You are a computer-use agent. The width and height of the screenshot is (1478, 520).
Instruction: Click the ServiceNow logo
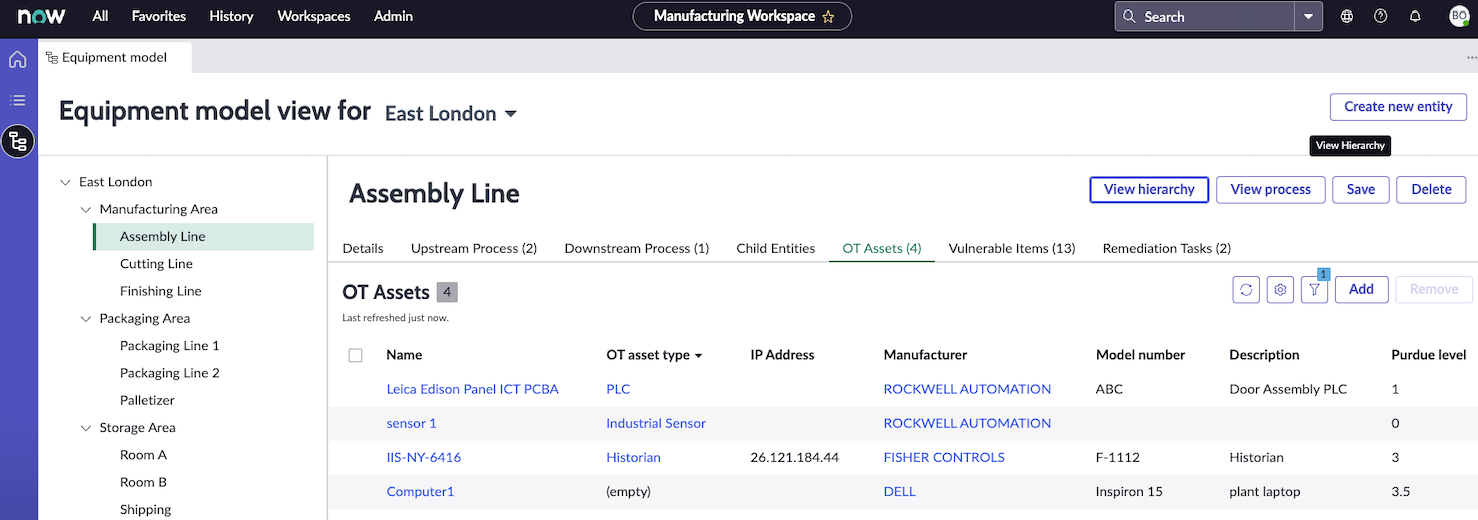click(41, 16)
